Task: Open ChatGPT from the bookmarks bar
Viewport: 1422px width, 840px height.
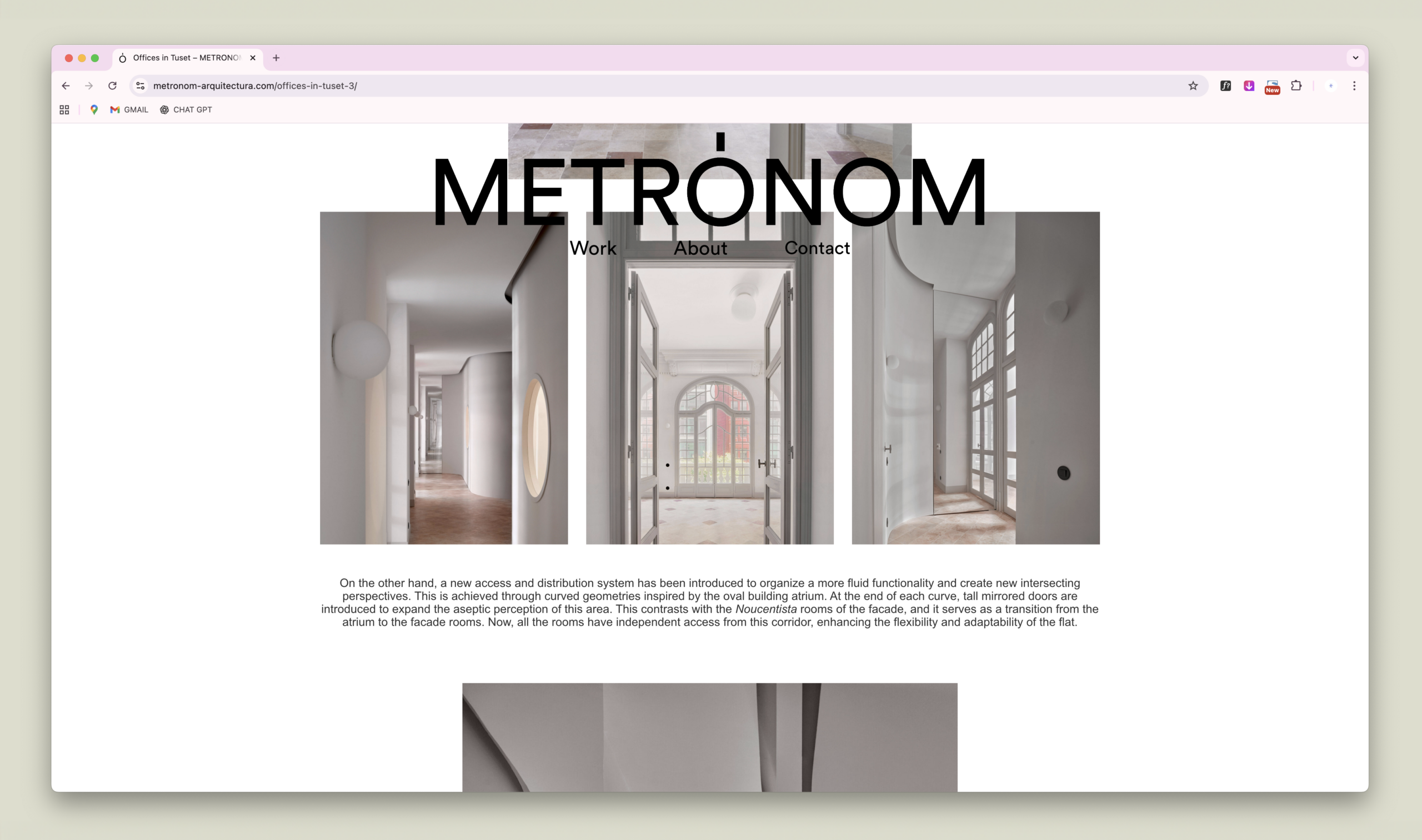Action: click(185, 109)
